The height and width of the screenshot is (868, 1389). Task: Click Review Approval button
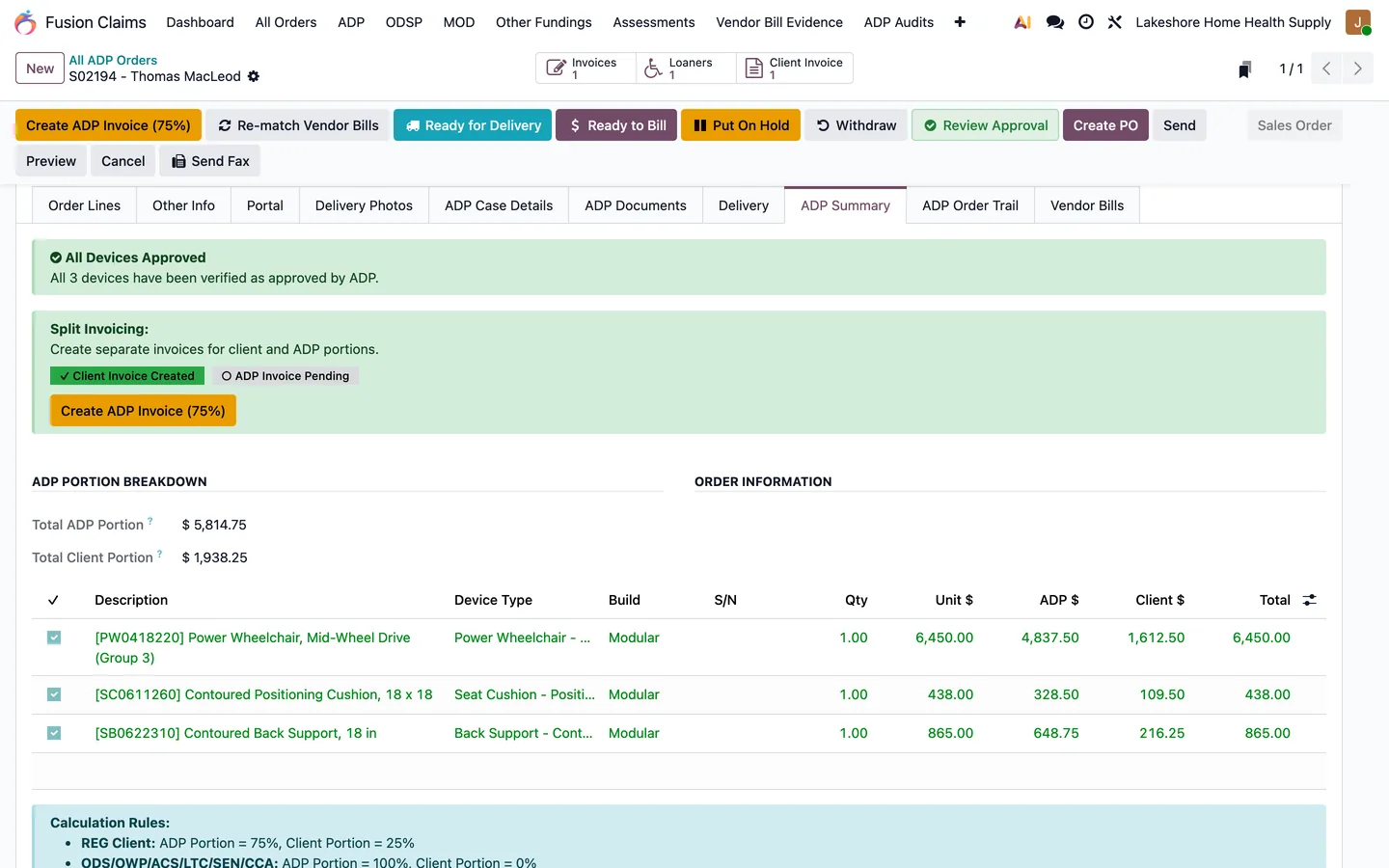tap(985, 125)
